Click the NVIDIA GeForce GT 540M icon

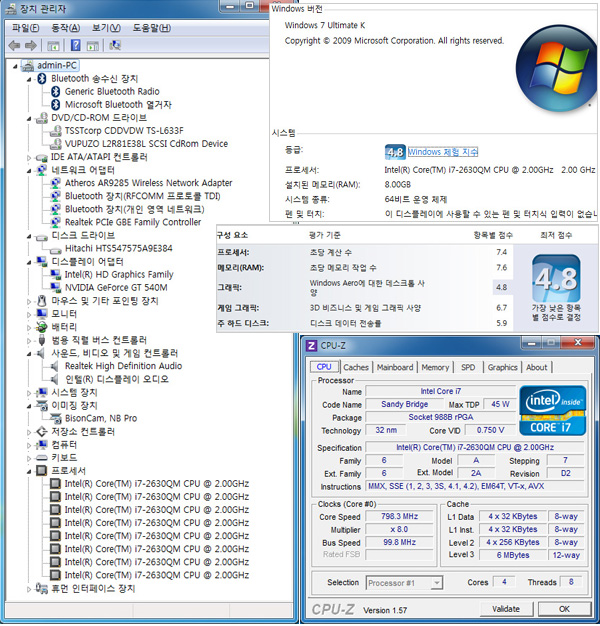click(55, 287)
